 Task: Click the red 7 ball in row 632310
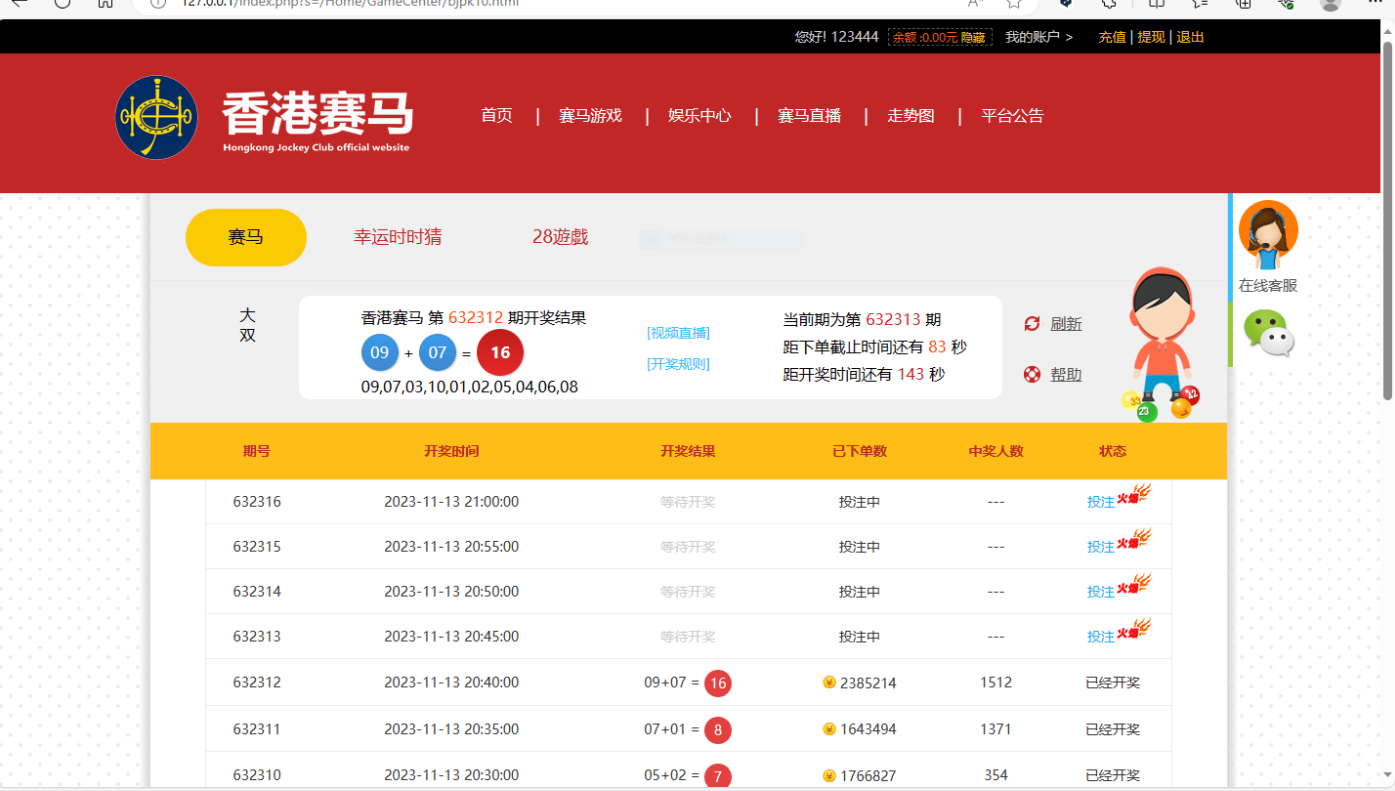(718, 776)
